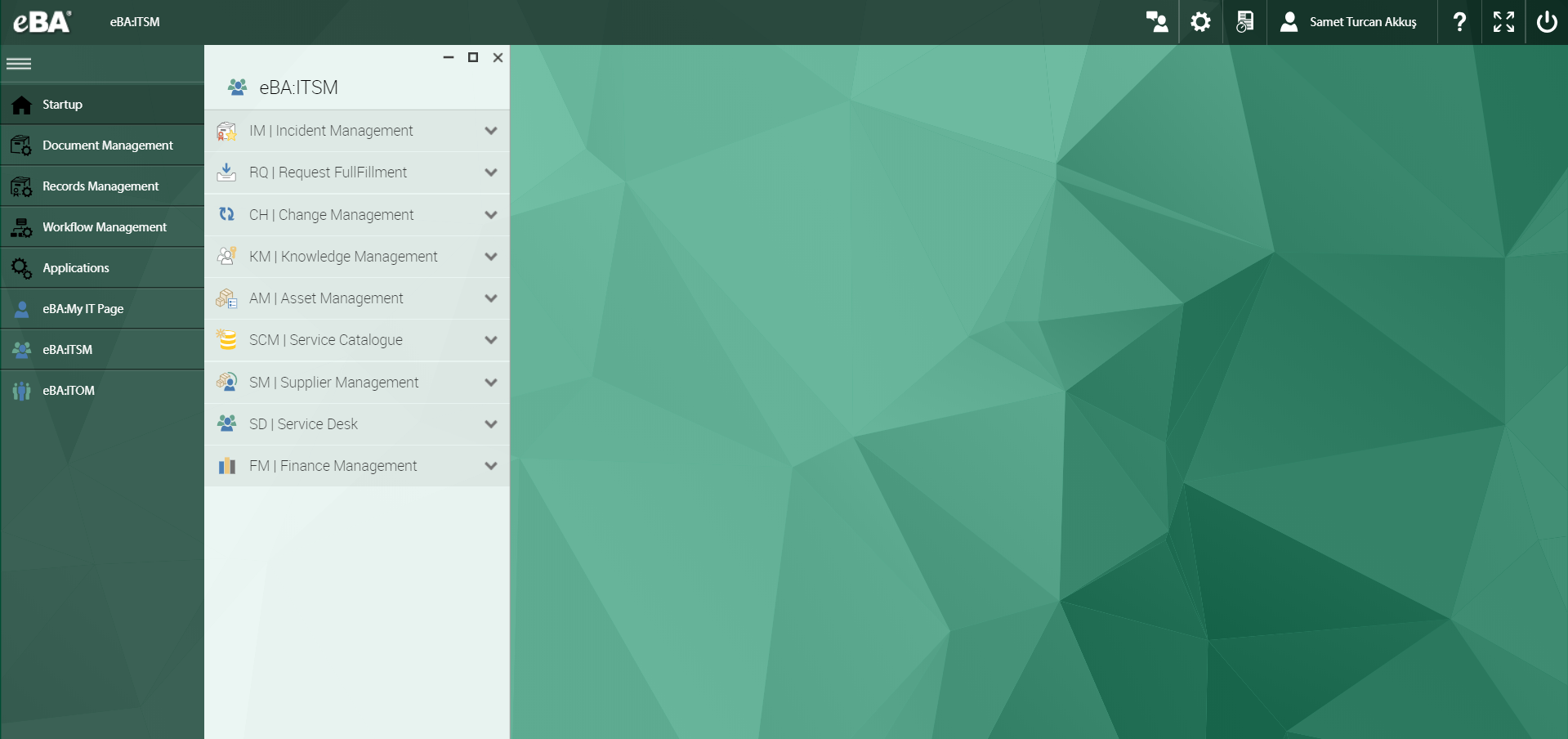The height and width of the screenshot is (739, 1568).
Task: Open the user delegation icon in header
Action: click(x=1157, y=22)
